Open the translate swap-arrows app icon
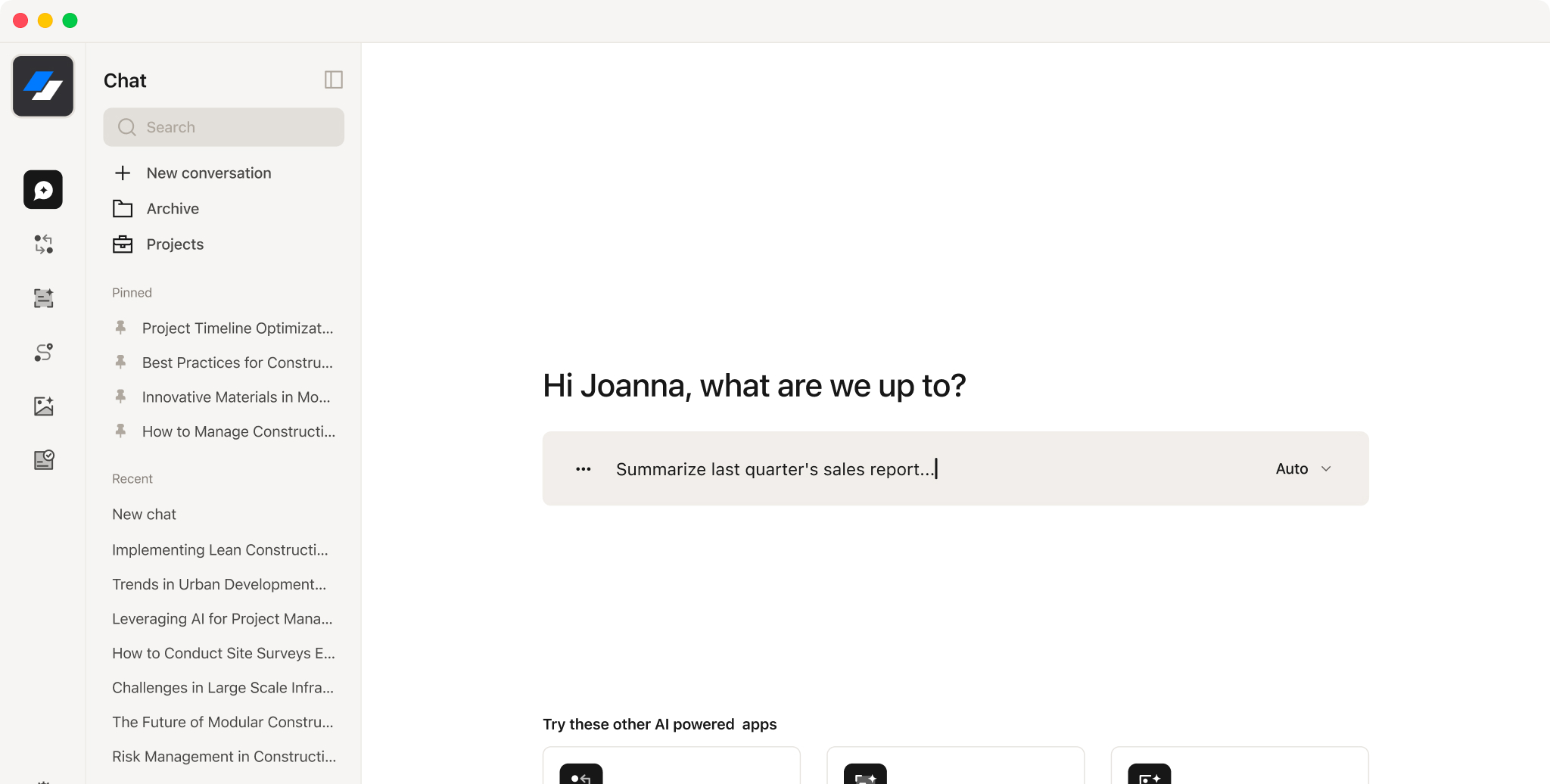 coord(43,244)
